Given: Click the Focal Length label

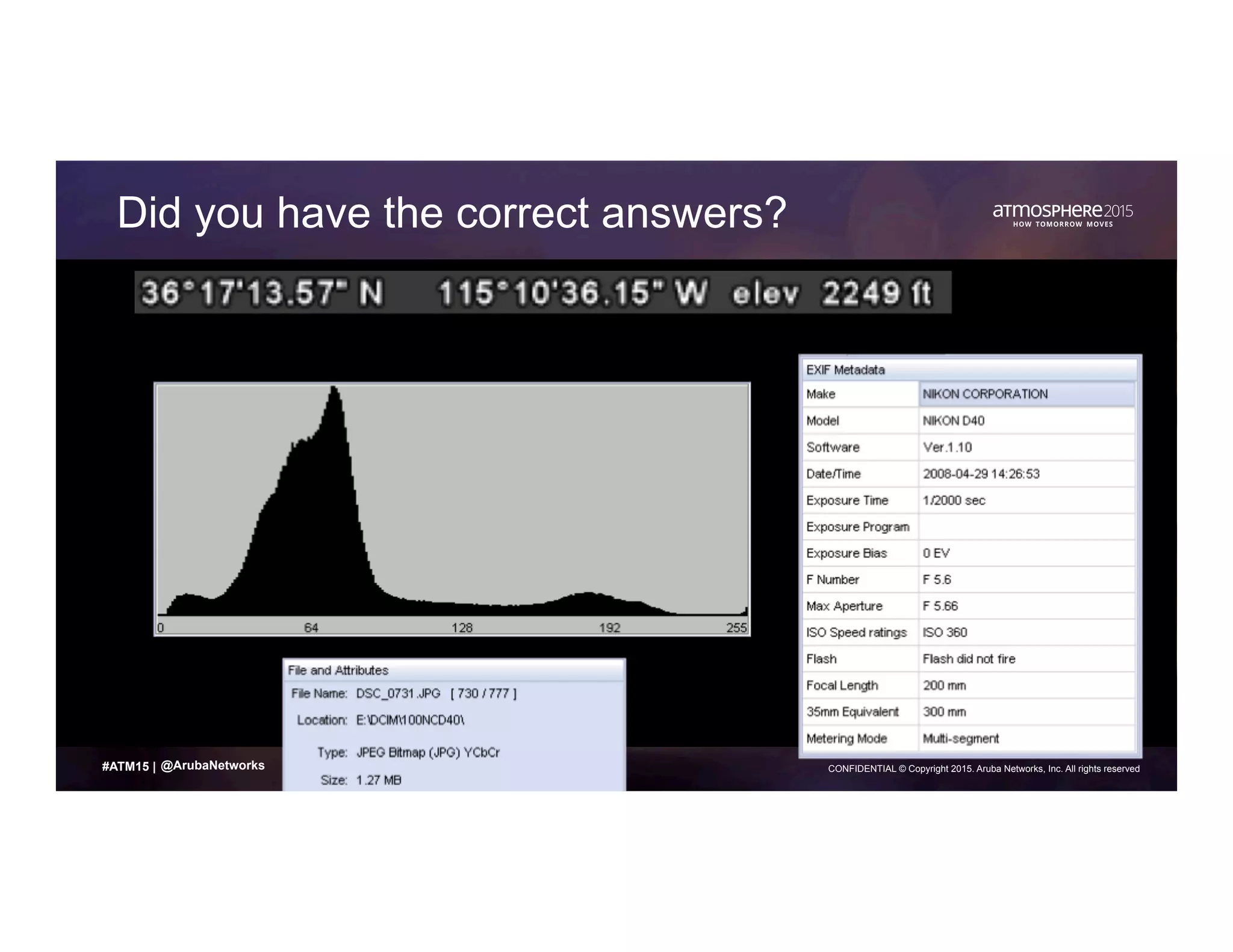Looking at the screenshot, I should 842,685.
